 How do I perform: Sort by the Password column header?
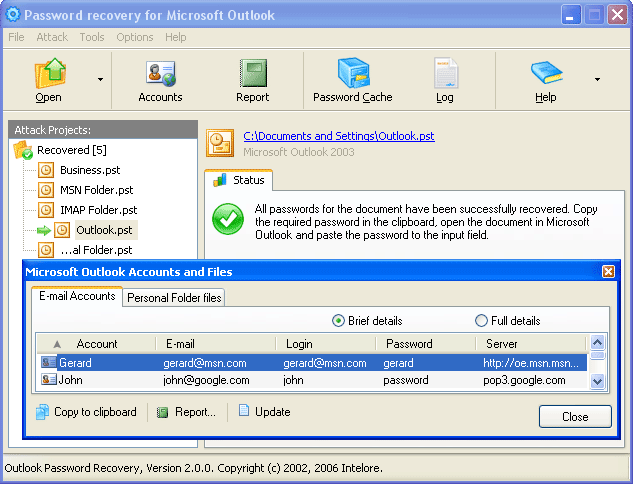pos(426,344)
